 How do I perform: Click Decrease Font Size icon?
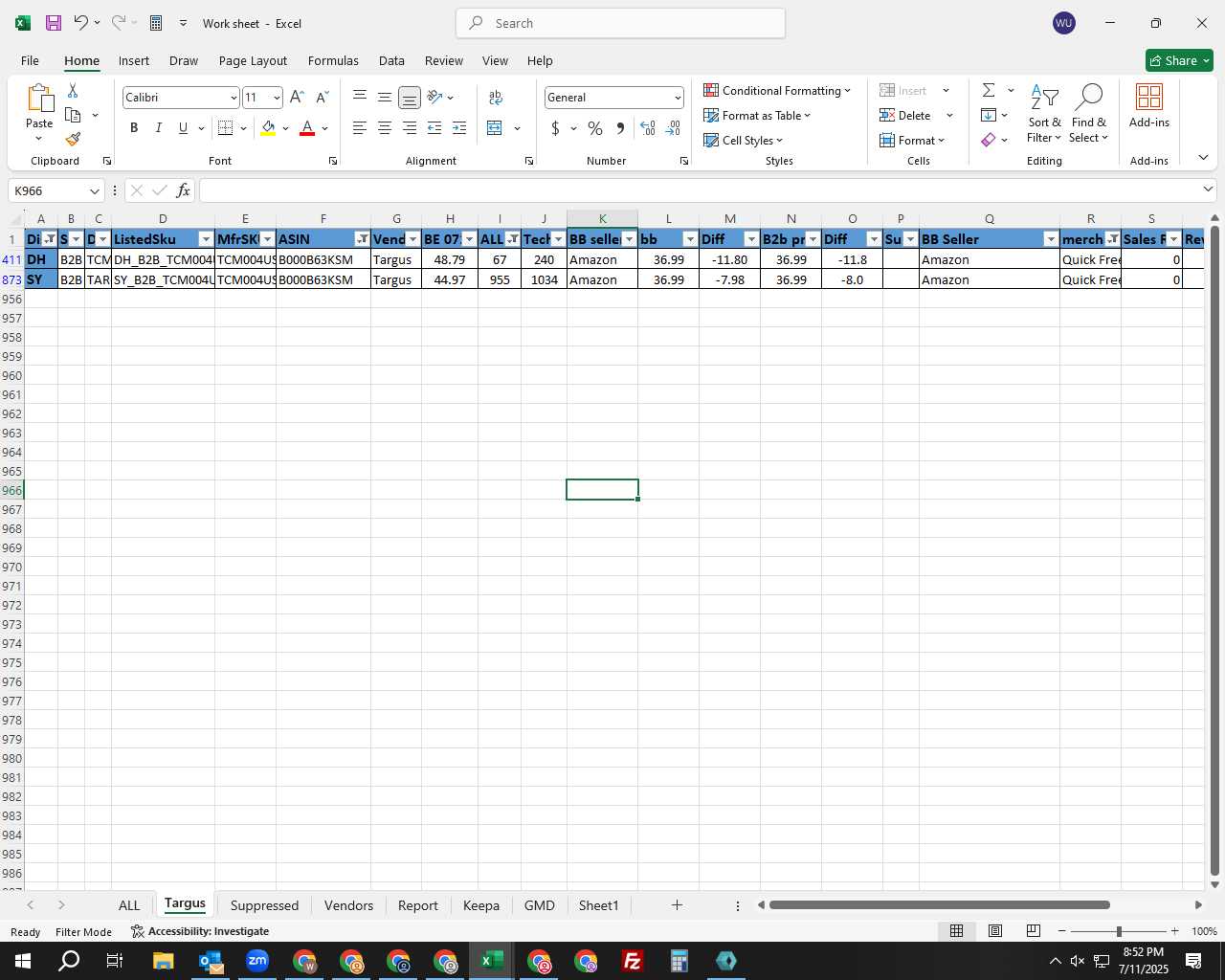(322, 98)
